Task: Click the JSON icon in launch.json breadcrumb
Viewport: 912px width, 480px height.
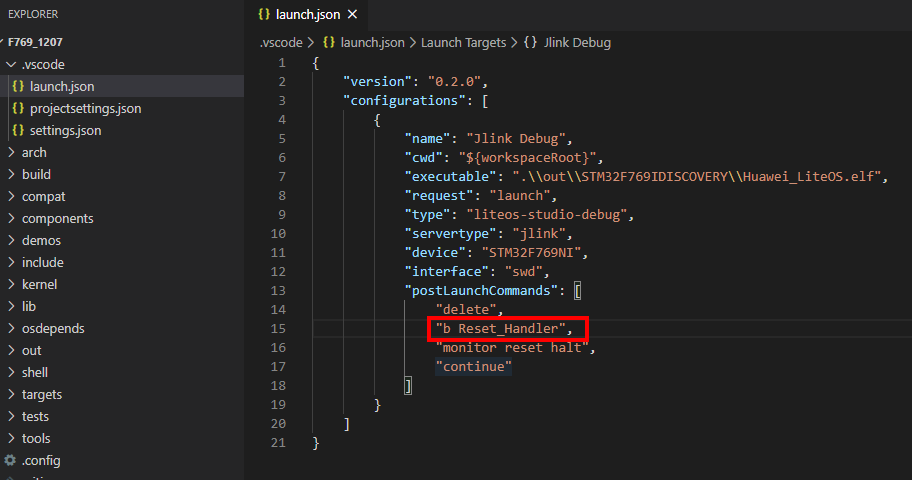Action: pyautogui.click(x=329, y=42)
